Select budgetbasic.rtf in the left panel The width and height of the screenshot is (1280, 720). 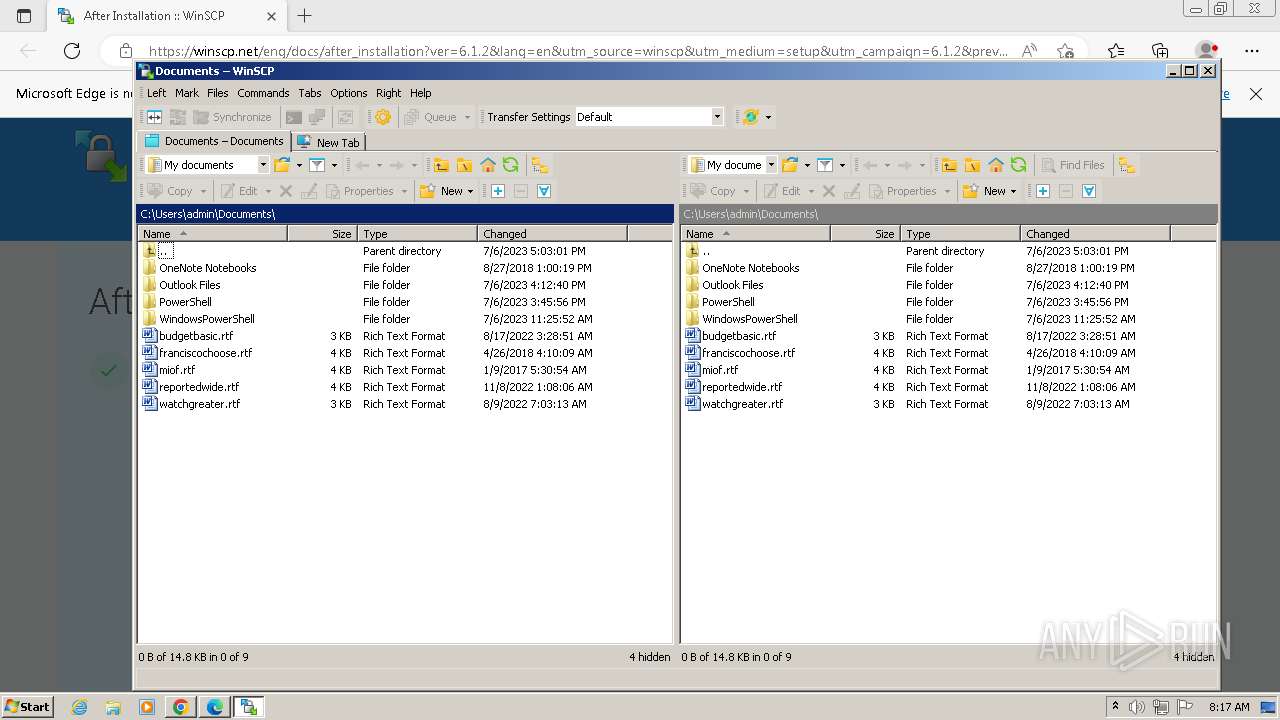(x=196, y=336)
